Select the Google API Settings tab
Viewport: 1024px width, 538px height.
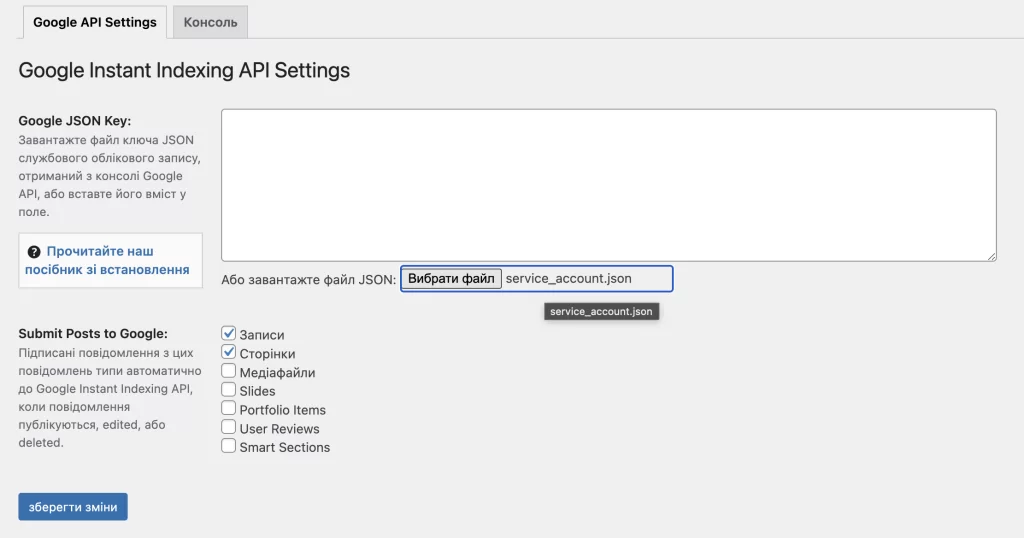[x=95, y=22]
